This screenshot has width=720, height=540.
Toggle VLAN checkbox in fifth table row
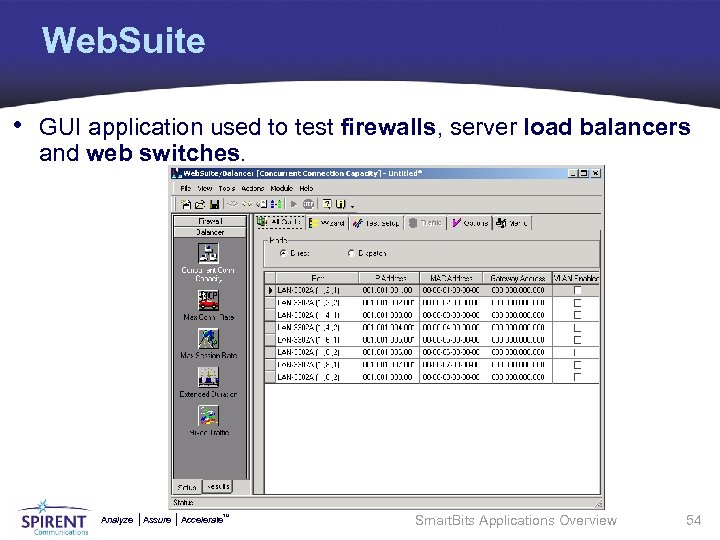pyautogui.click(x=577, y=340)
